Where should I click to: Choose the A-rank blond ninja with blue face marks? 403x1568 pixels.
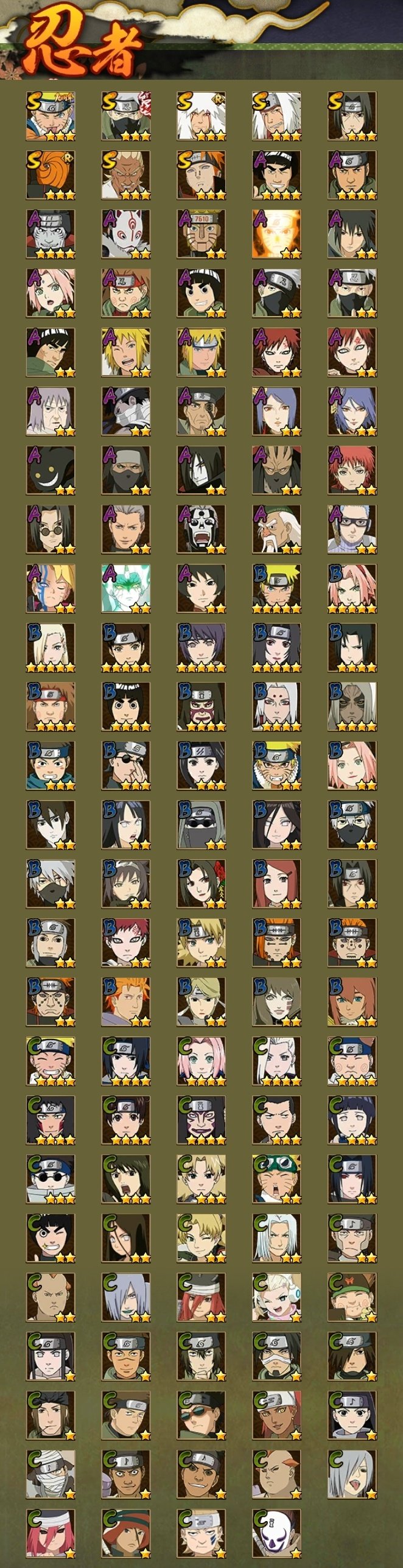[51, 589]
